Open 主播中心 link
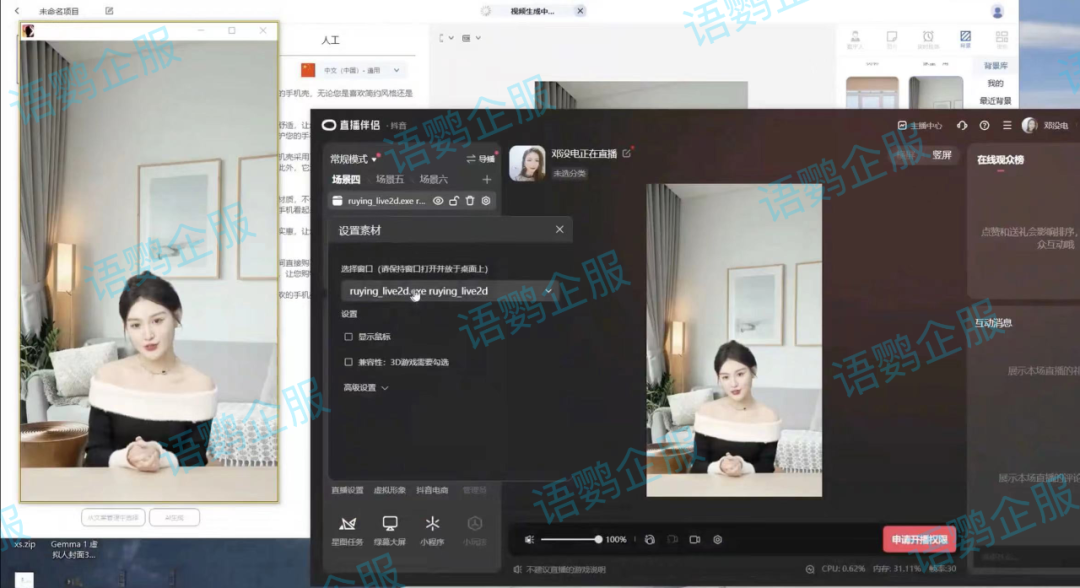The image size is (1080, 588). pos(920,126)
